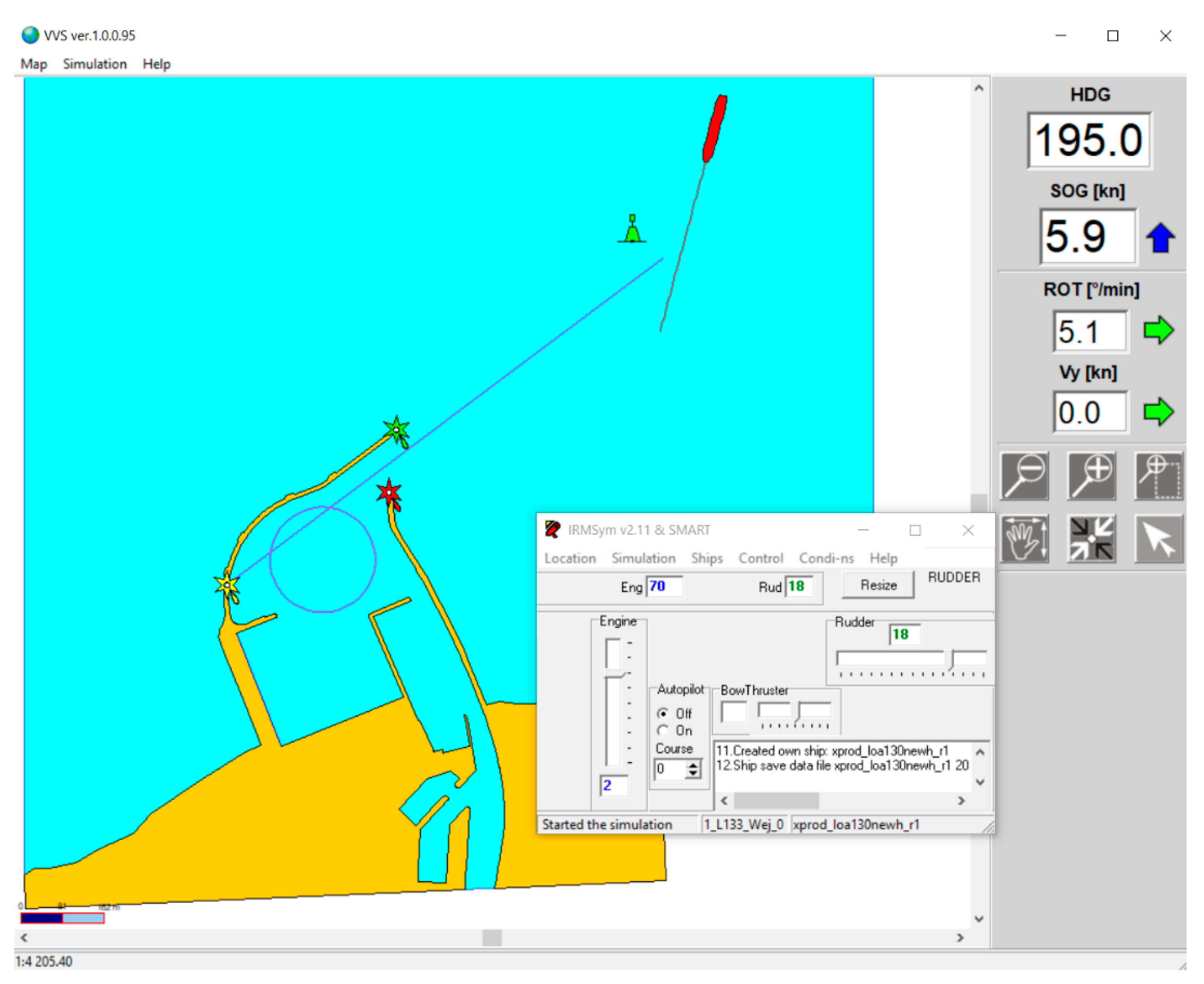The image size is (1204, 984).
Task: Click the Eng value input field
Action: click(x=664, y=586)
